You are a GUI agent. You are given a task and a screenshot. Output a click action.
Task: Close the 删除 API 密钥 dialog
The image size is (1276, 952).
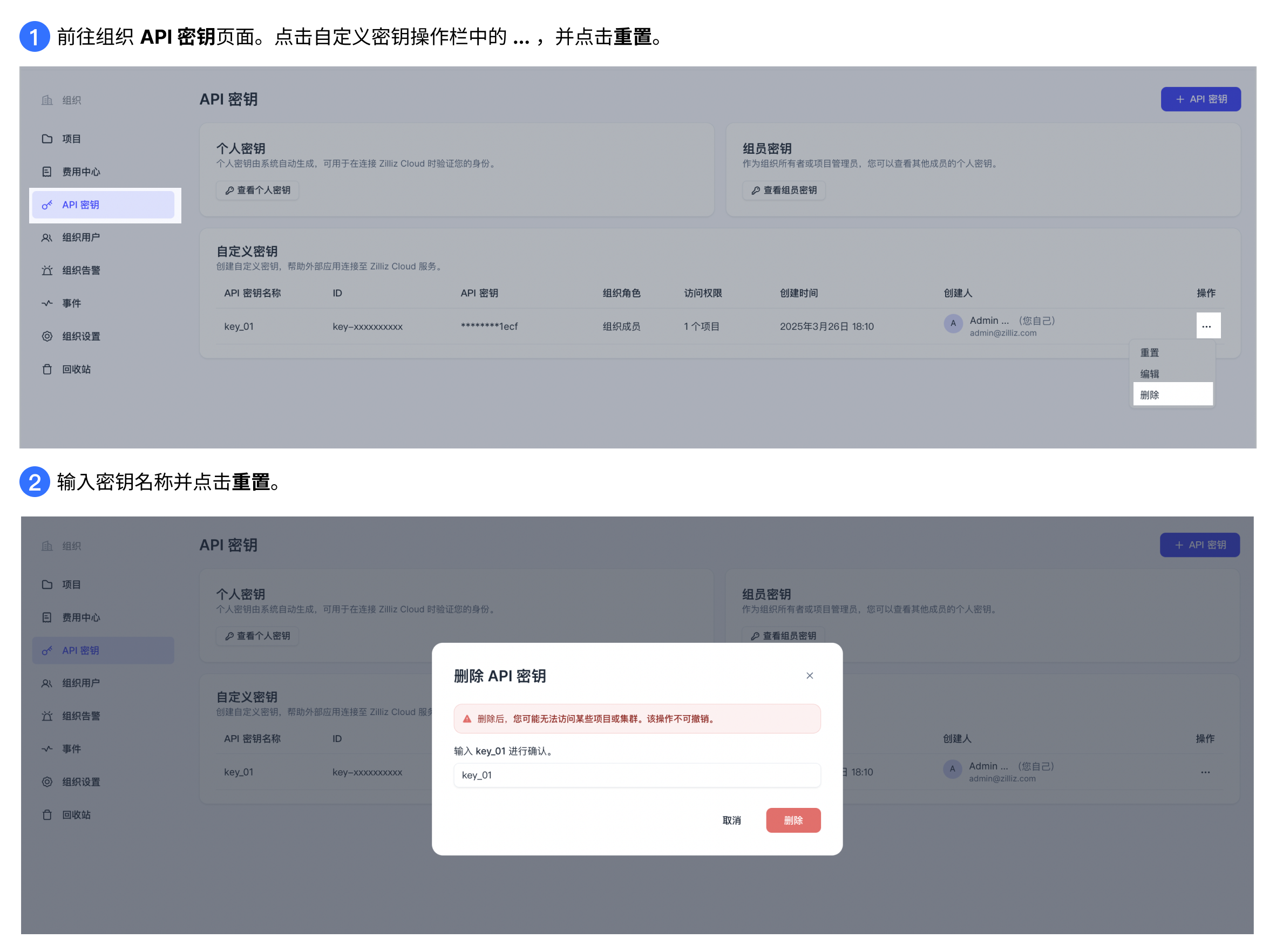810,675
